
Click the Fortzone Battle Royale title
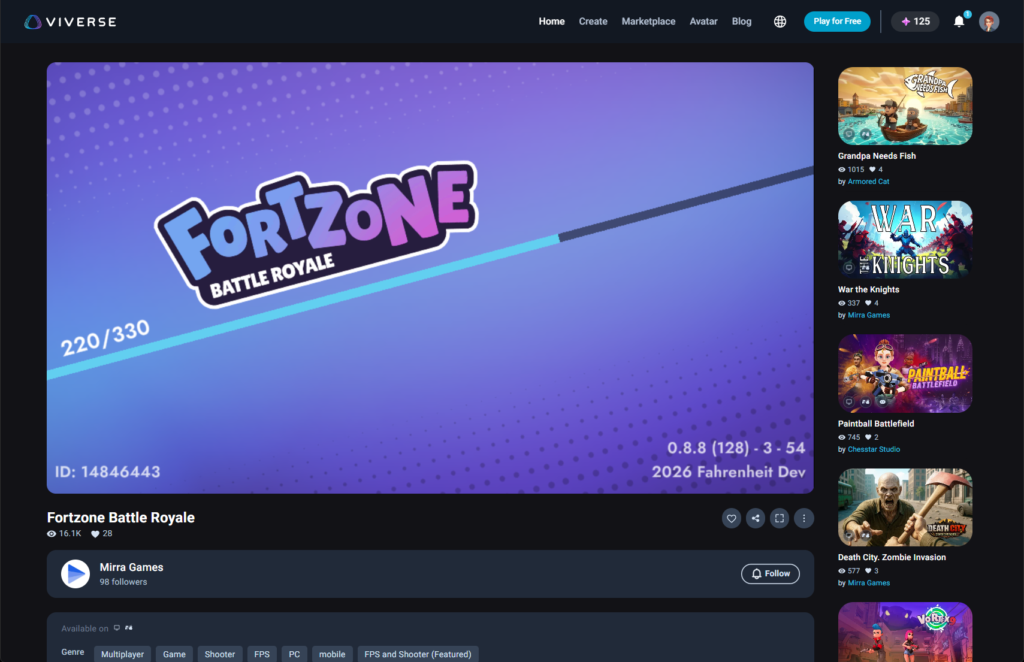(x=121, y=518)
